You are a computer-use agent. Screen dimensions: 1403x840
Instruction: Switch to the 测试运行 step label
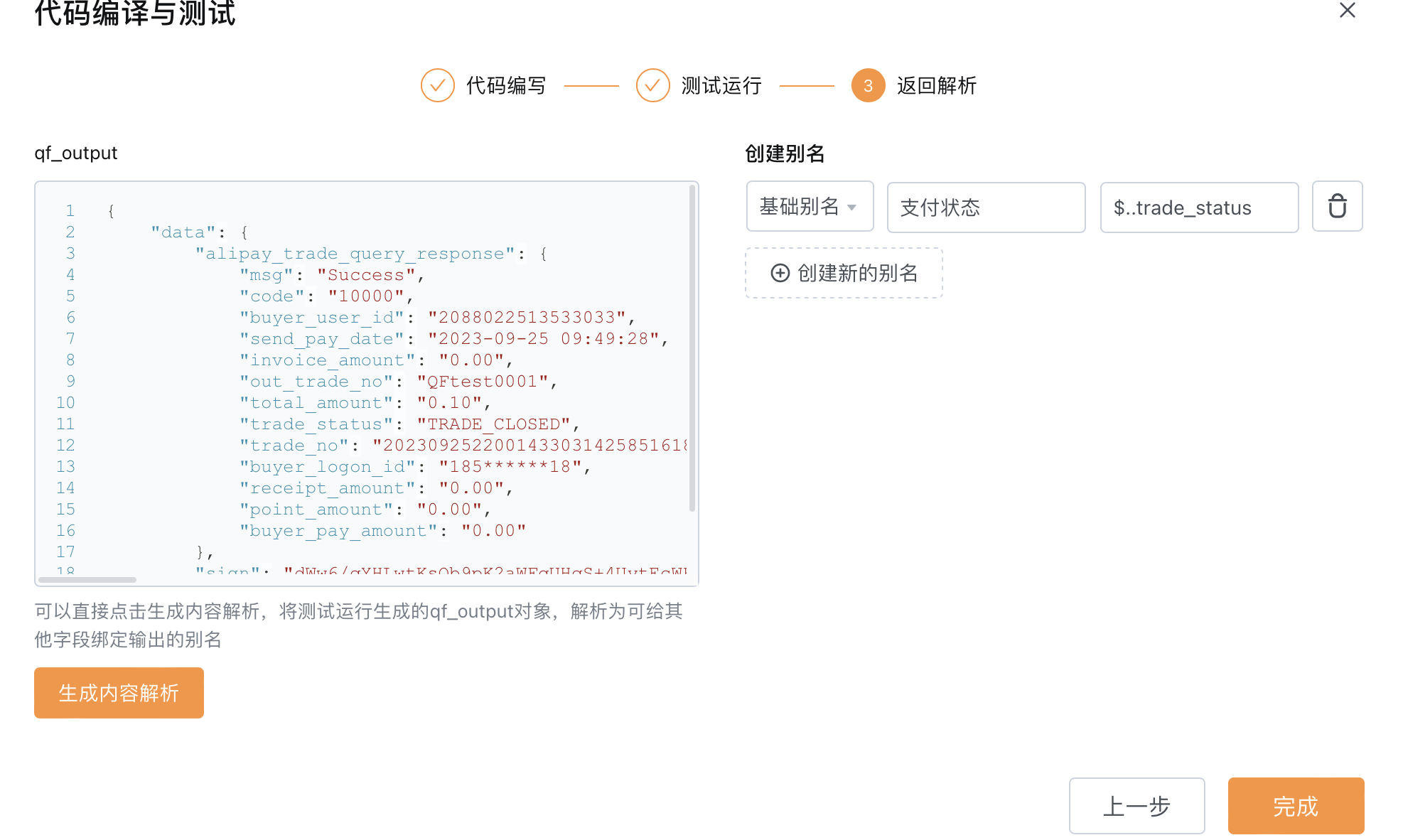coord(721,86)
